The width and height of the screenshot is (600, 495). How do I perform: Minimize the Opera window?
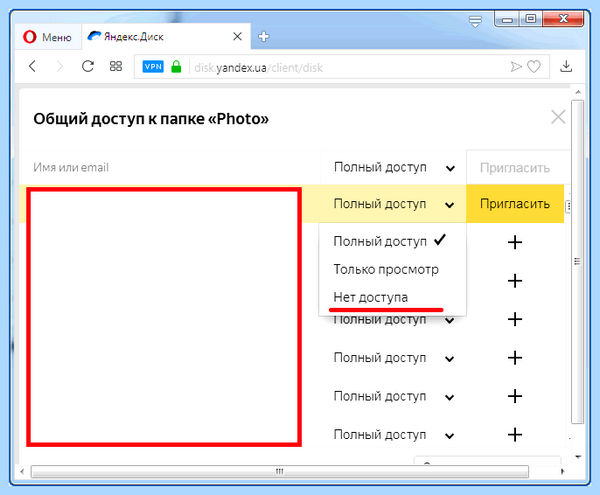(x=507, y=19)
